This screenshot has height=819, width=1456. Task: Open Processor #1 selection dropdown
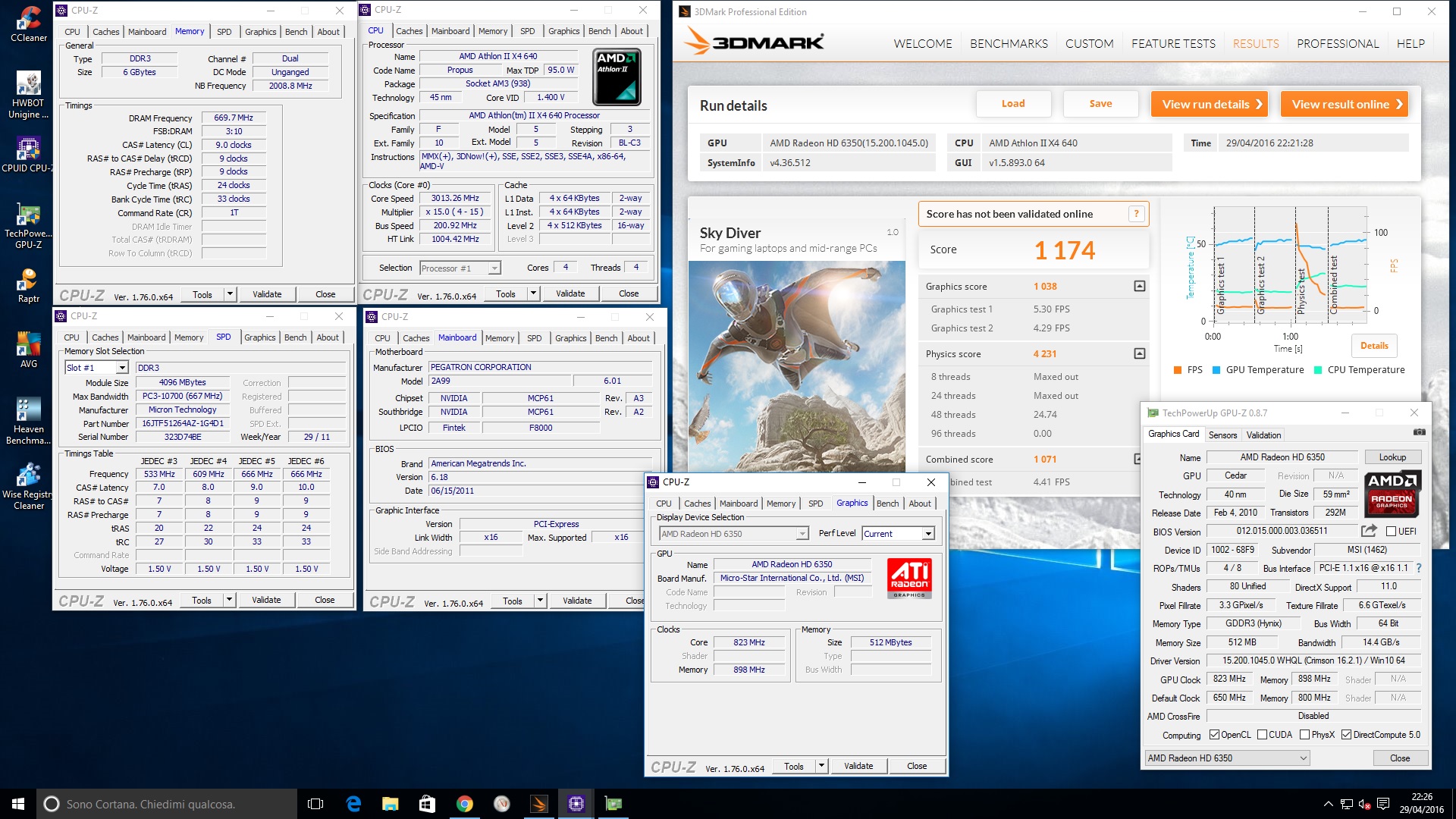(494, 268)
